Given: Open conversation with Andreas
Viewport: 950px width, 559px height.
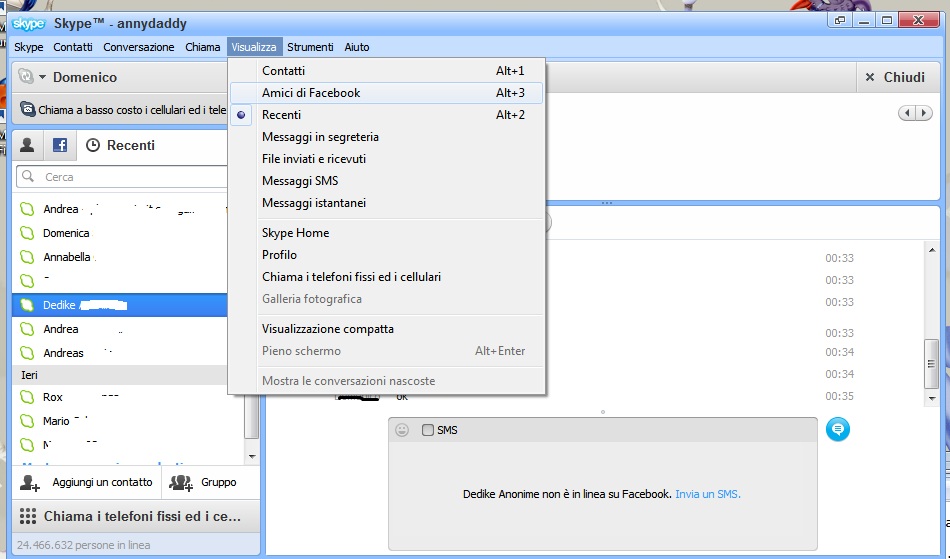Looking at the screenshot, I should click(120, 352).
